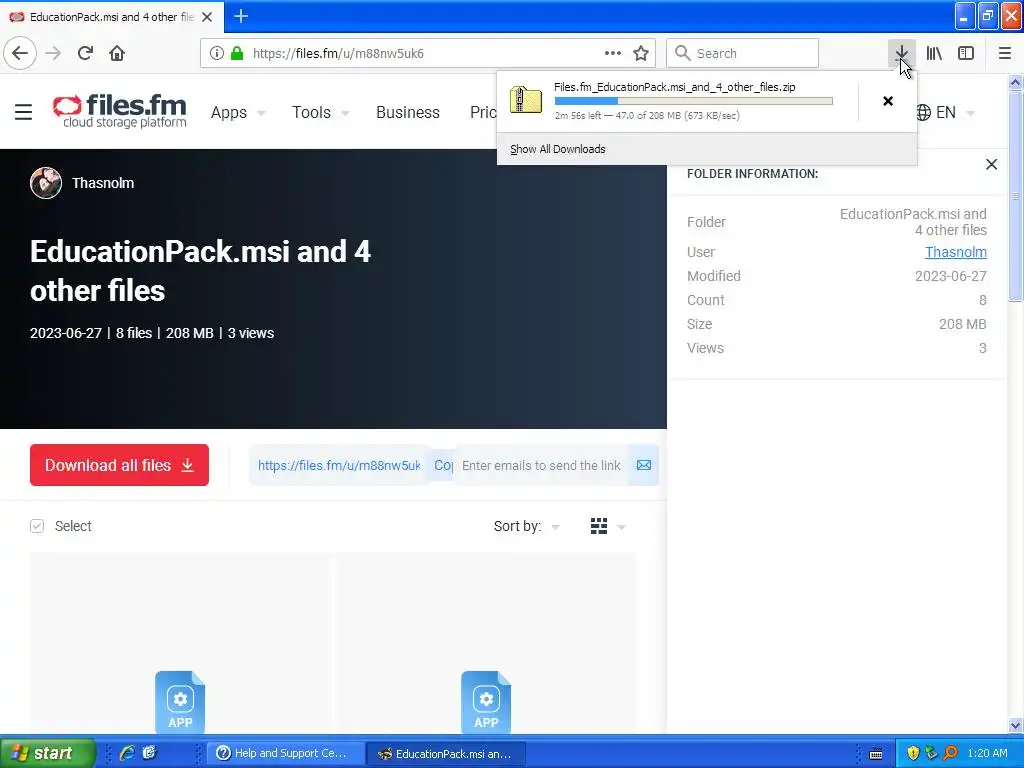This screenshot has height=768, width=1024.
Task: Click the first APP file thumbnail
Action: coord(180,702)
